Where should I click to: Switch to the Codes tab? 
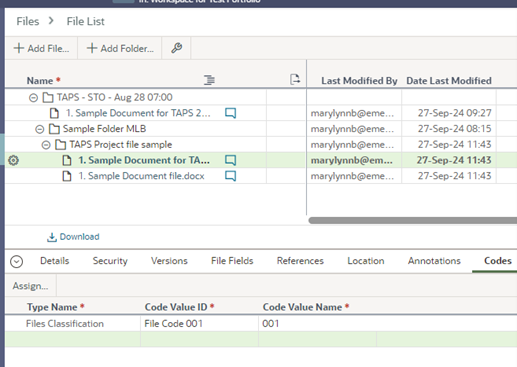(x=498, y=261)
